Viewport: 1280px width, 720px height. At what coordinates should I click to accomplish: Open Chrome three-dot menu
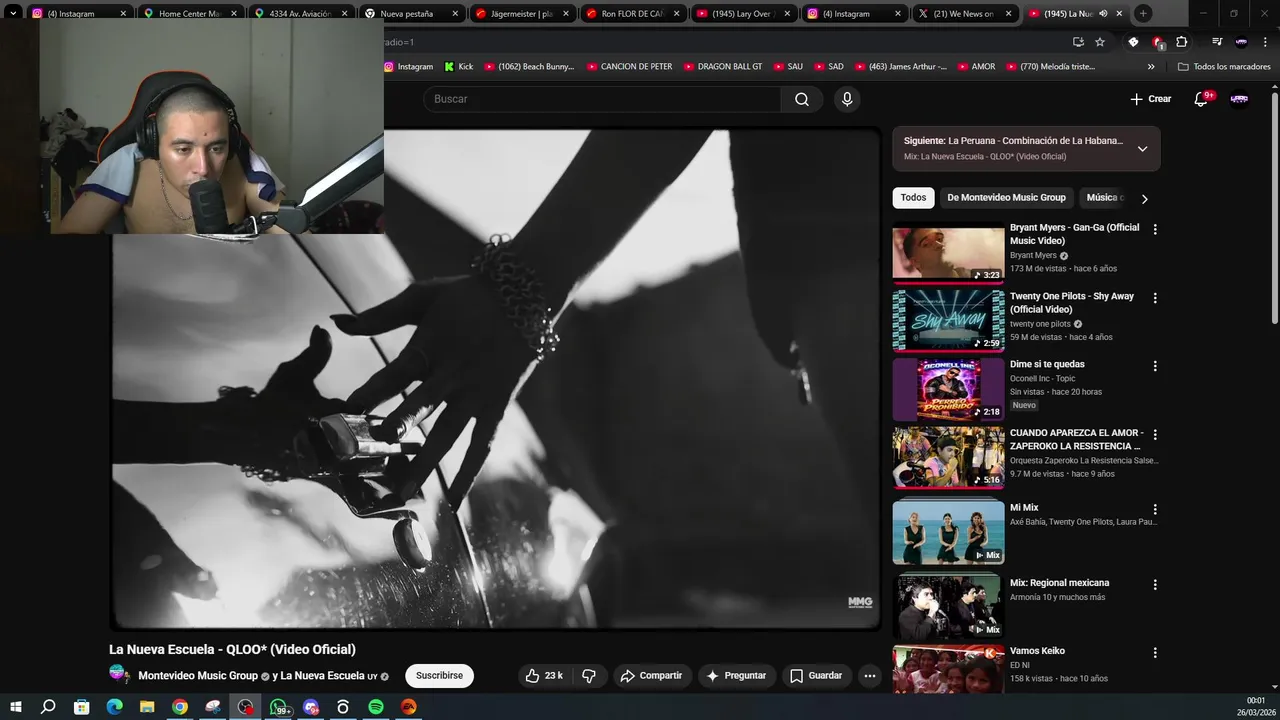[1265, 42]
